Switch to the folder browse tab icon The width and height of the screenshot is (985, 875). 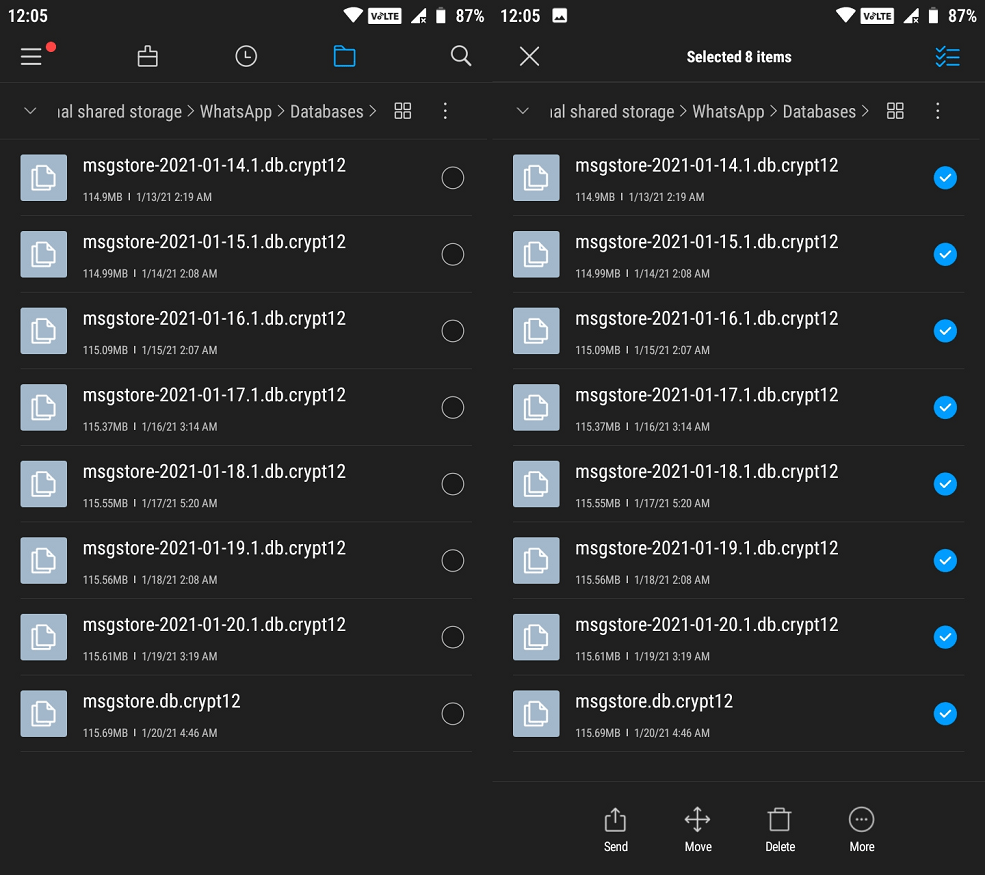(344, 57)
